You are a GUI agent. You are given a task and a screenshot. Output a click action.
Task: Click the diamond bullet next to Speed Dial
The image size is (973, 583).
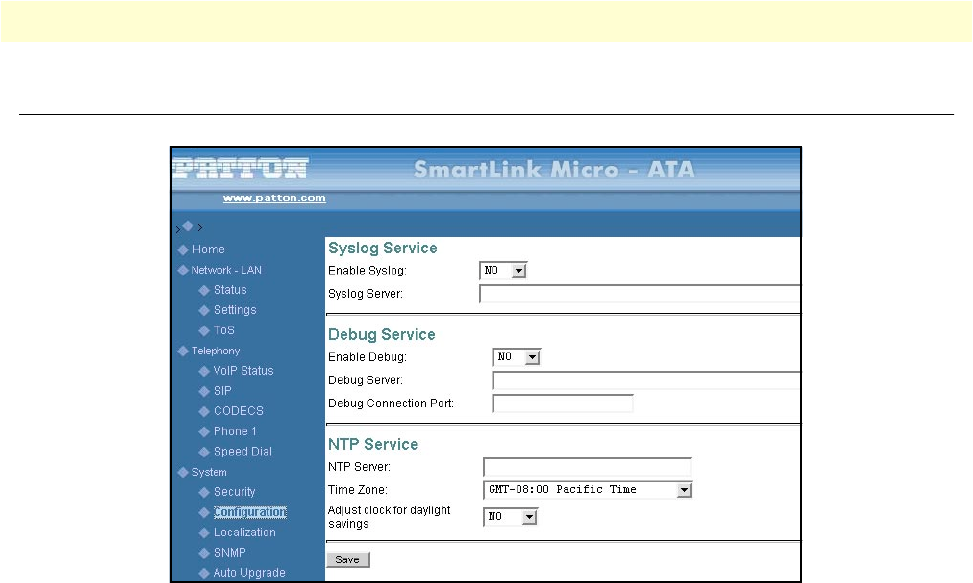click(204, 452)
